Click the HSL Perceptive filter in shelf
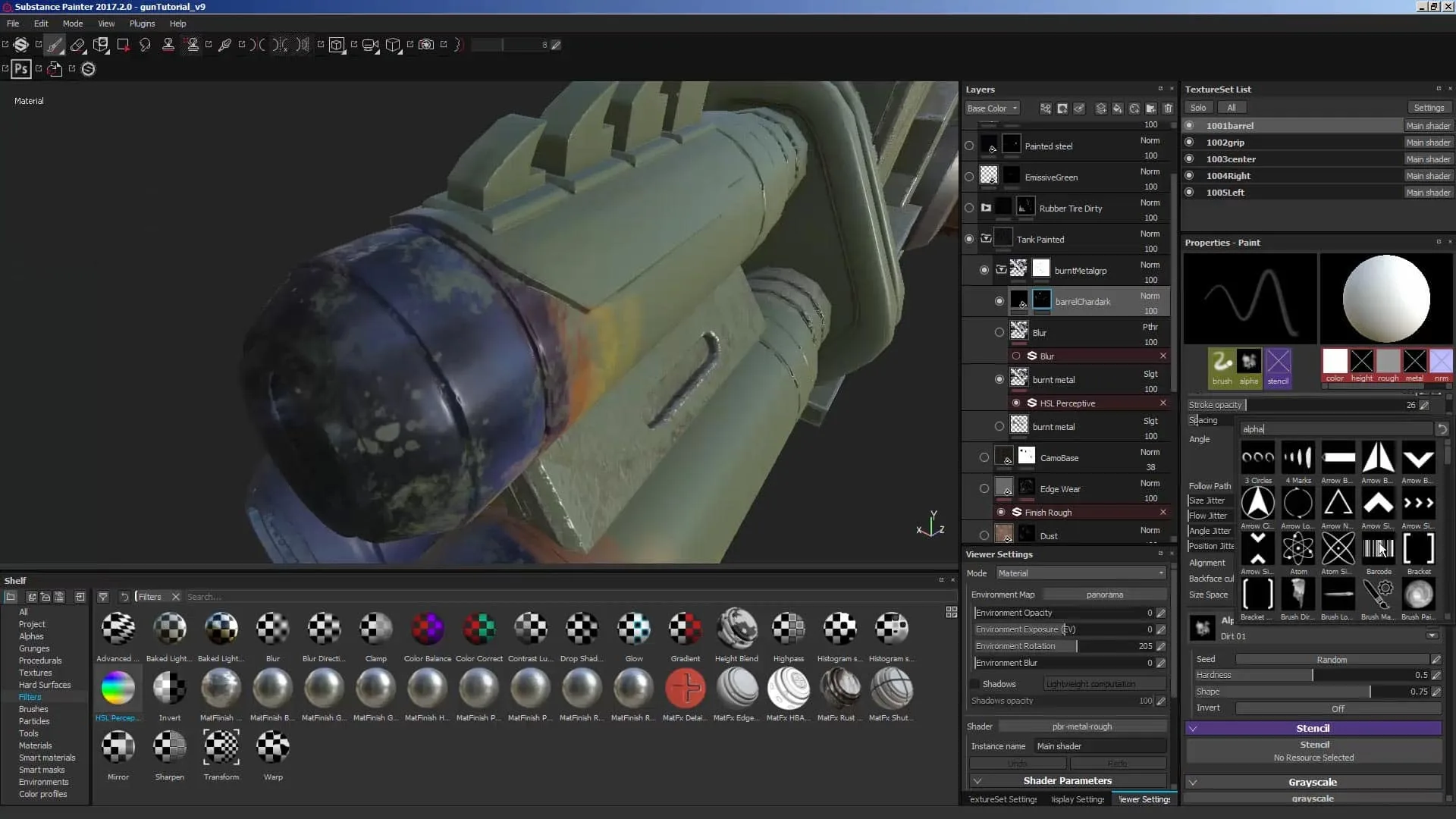This screenshot has height=819, width=1456. (x=118, y=689)
